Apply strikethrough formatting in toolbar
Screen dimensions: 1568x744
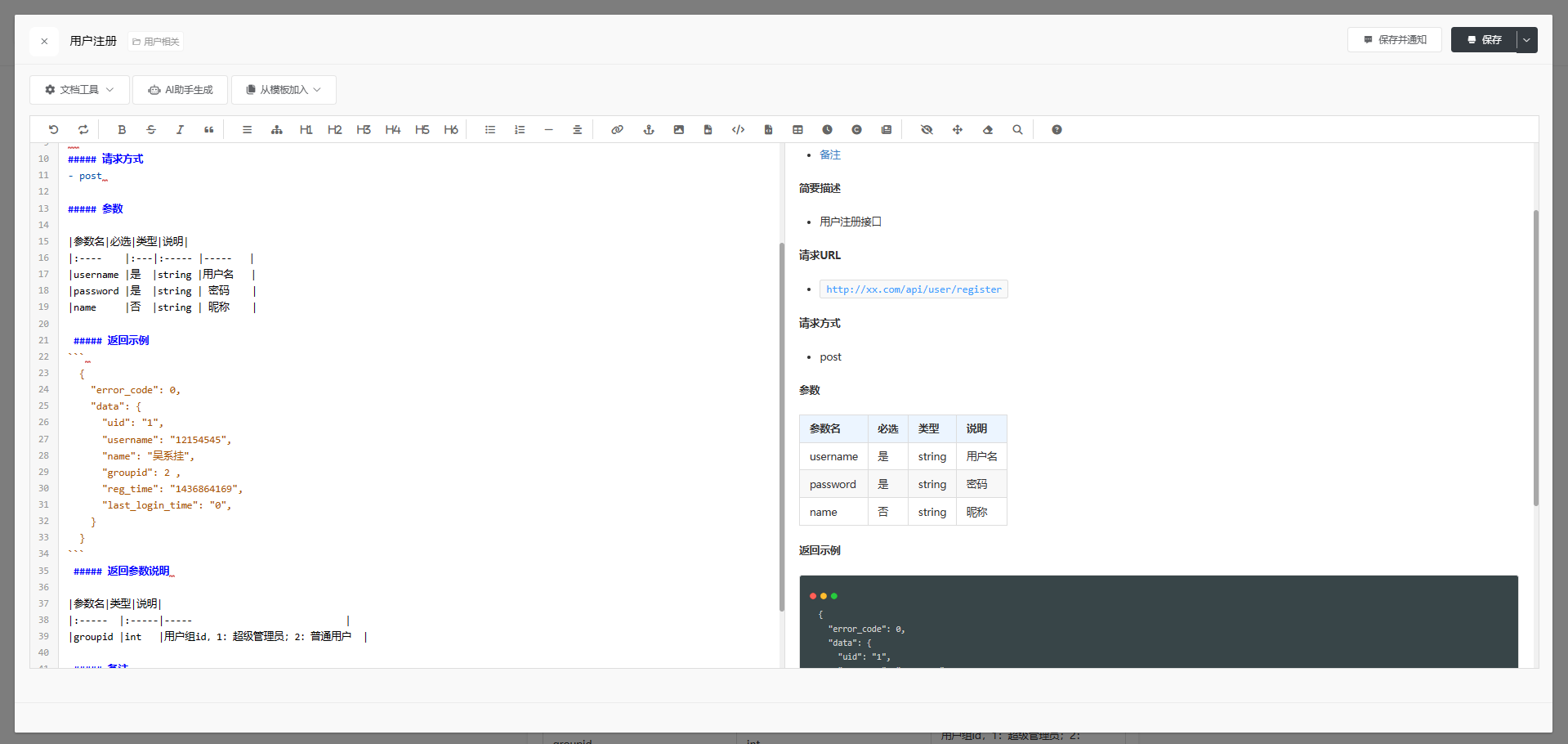click(x=151, y=130)
